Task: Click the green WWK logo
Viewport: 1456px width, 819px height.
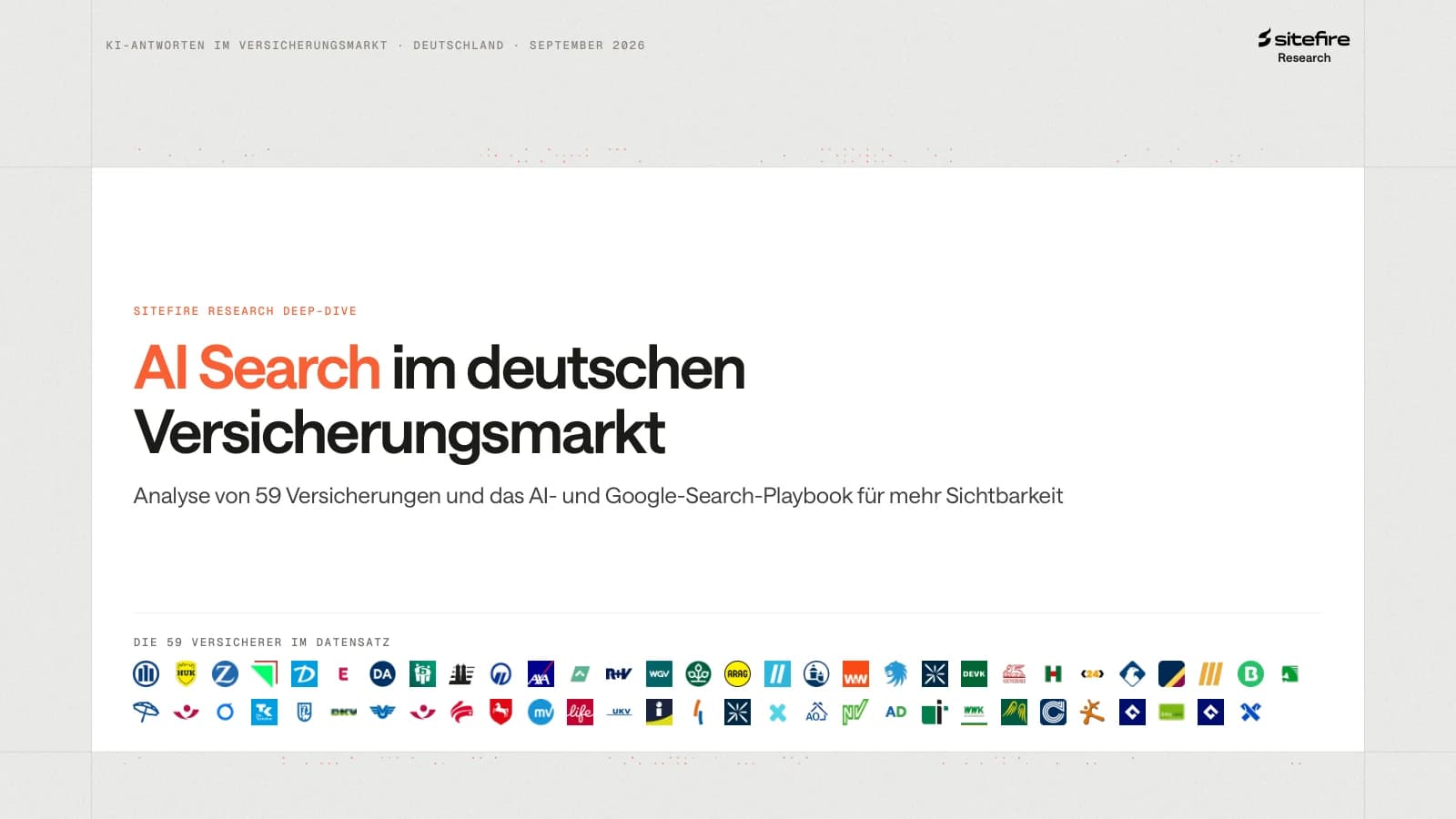Action: 974,712
